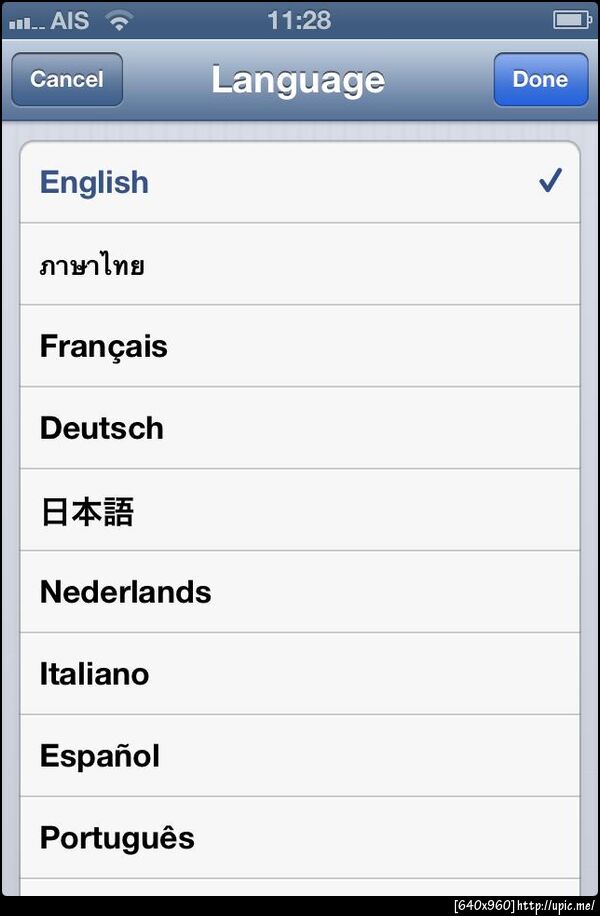
Task: Choose ภาษาไทย (Thai) language
Action: pos(92,265)
